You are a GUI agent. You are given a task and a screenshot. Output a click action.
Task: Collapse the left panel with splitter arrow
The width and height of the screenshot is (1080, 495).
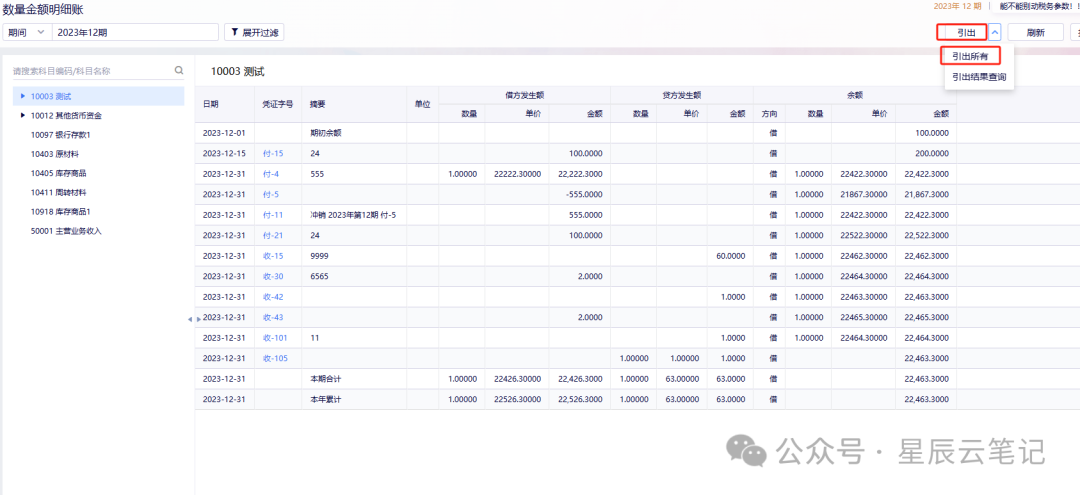tap(190, 319)
